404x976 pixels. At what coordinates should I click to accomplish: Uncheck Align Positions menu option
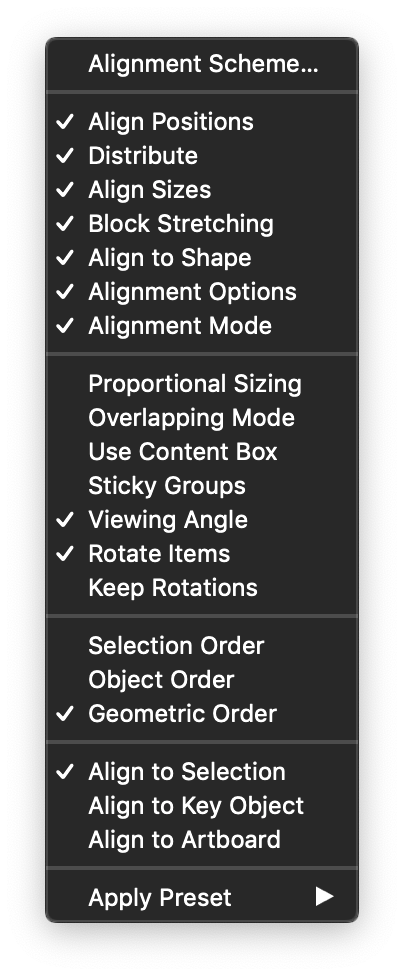202,122
